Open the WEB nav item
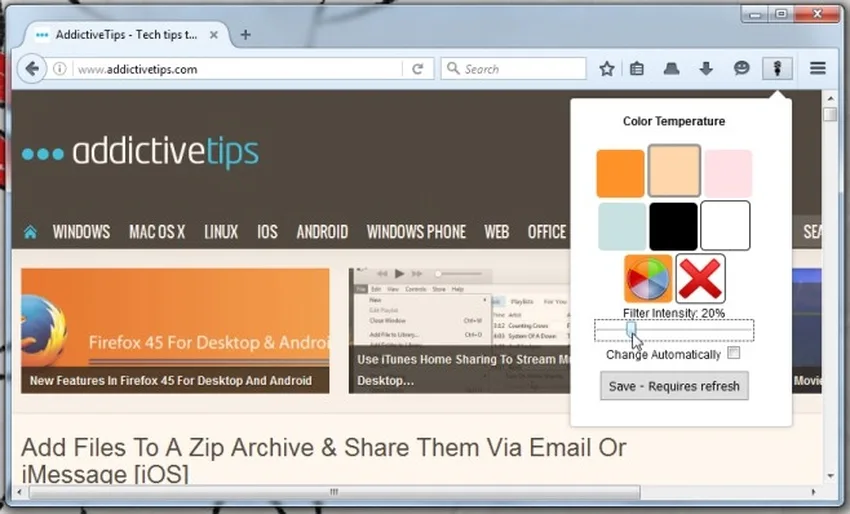 pyautogui.click(x=497, y=232)
